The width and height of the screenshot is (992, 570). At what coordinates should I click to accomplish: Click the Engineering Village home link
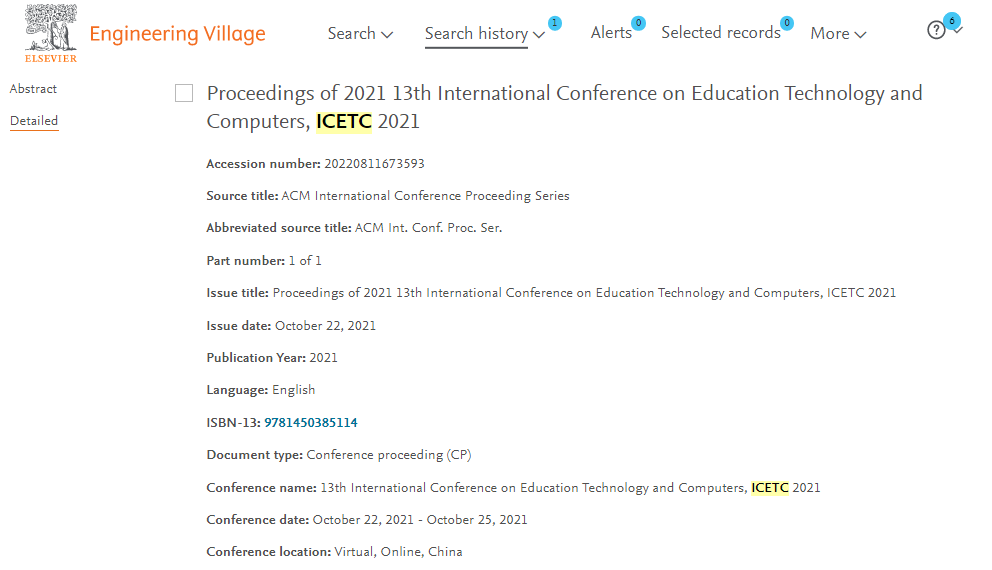177,34
